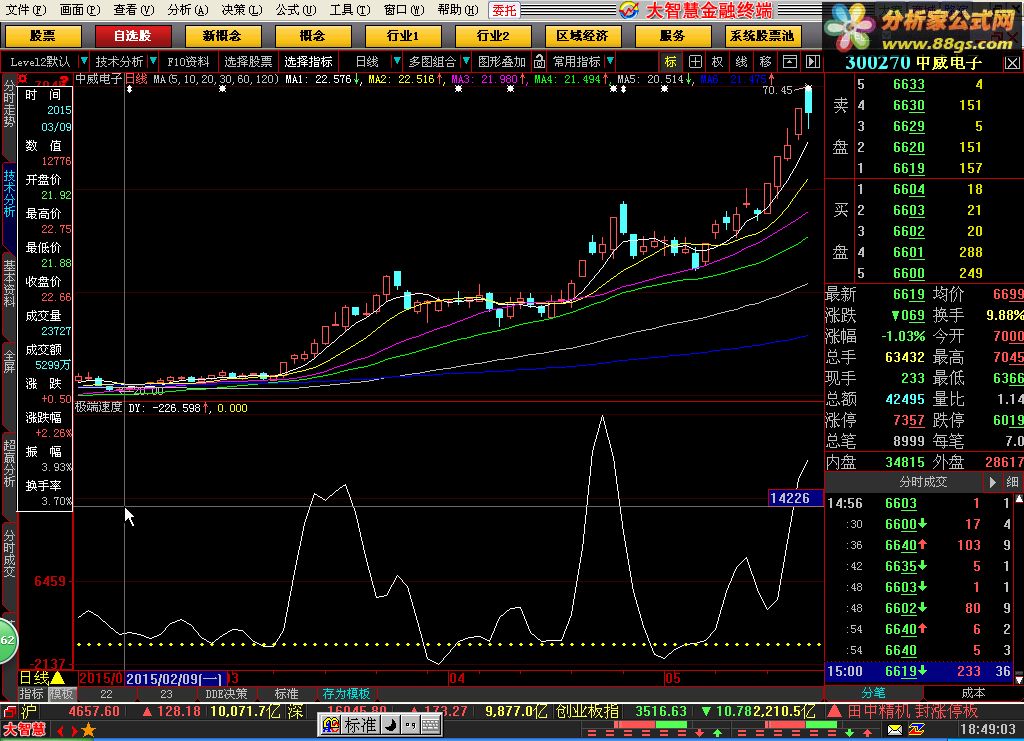Click the grid-layout icon next to 标

tap(696, 61)
